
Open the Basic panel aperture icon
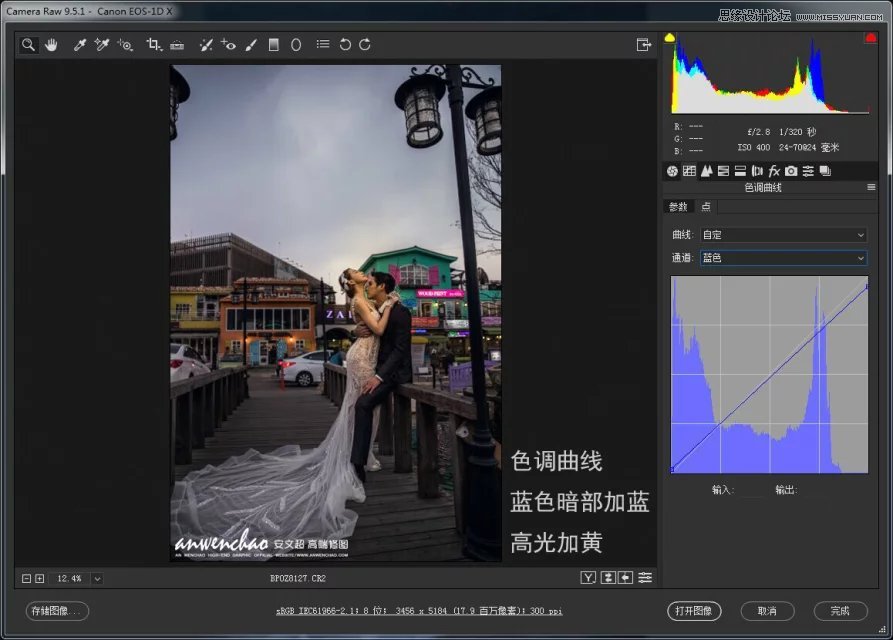pos(672,171)
